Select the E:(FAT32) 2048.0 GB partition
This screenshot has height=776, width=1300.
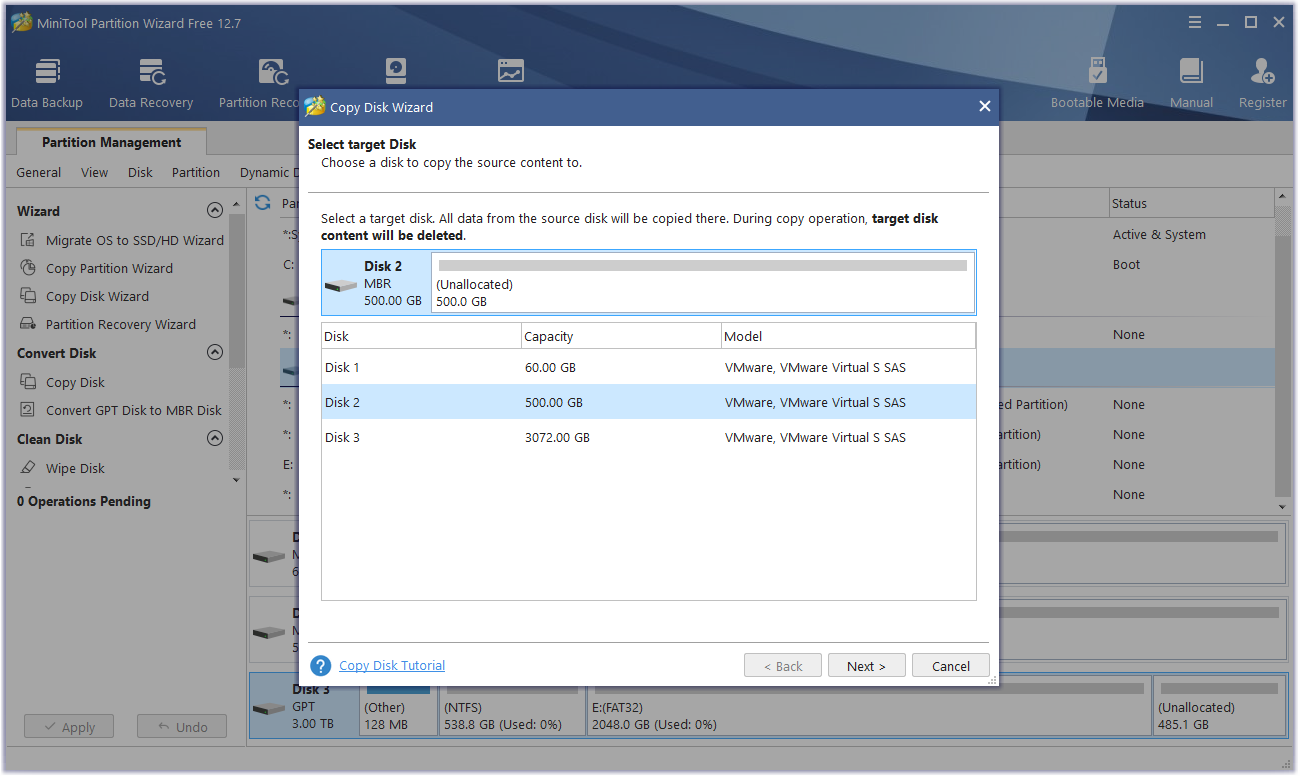pyautogui.click(x=869, y=706)
